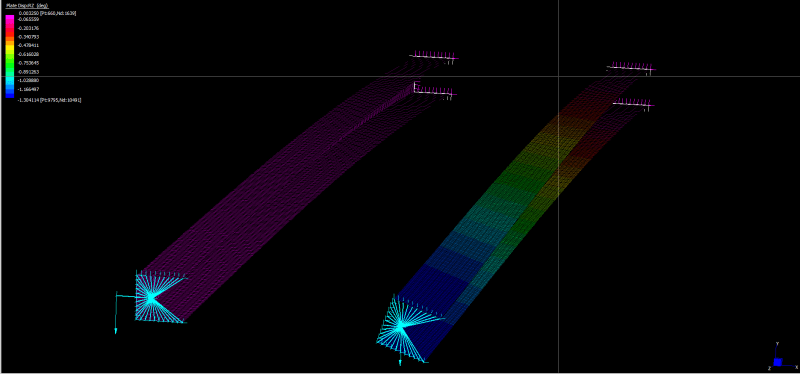Click the -0.753645 legend value
The width and height of the screenshot is (800, 374).
coord(29,63)
